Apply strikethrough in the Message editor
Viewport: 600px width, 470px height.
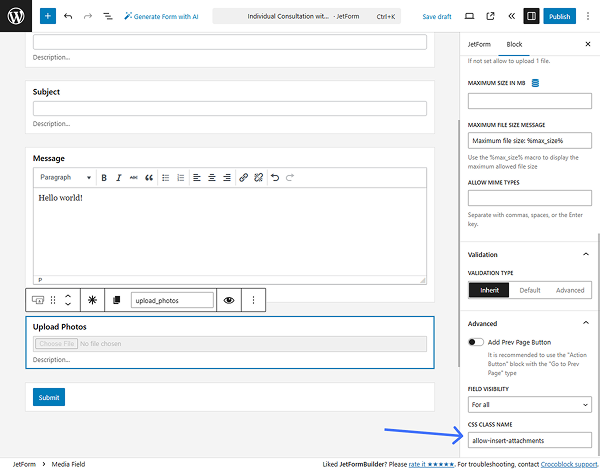pyautogui.click(x=134, y=178)
